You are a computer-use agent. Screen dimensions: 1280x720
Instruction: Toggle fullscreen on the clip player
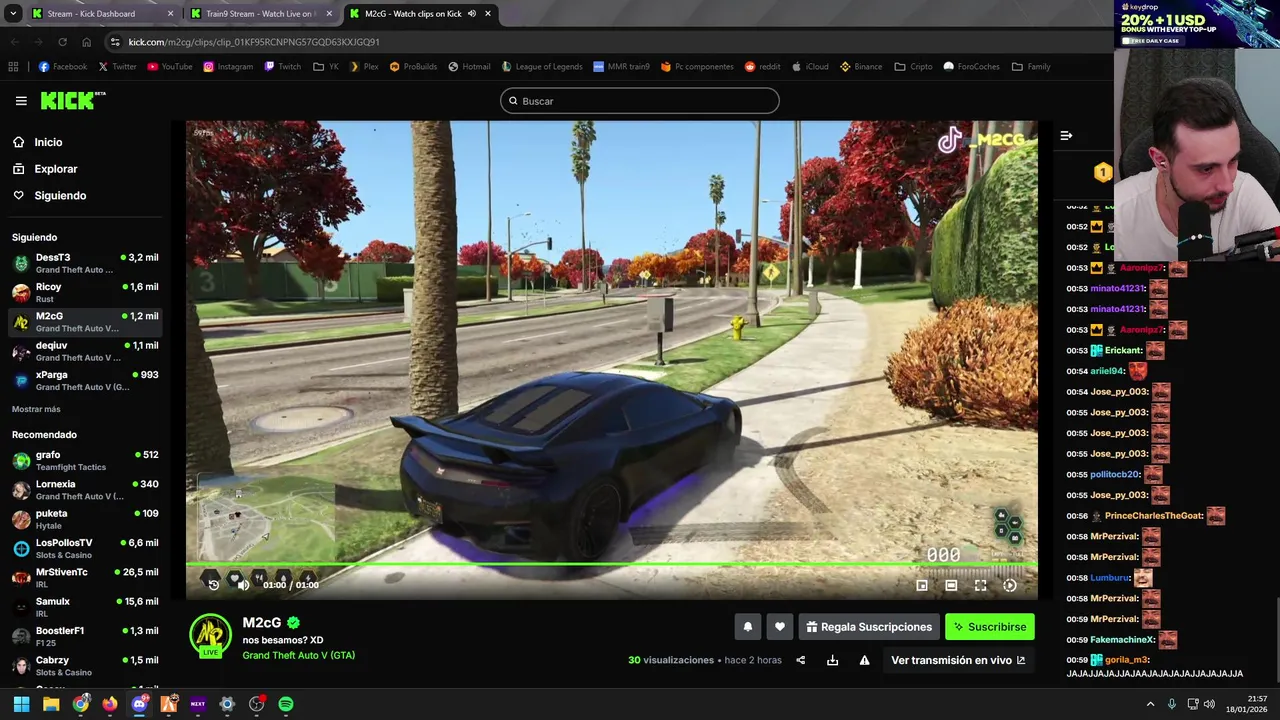[980, 585]
